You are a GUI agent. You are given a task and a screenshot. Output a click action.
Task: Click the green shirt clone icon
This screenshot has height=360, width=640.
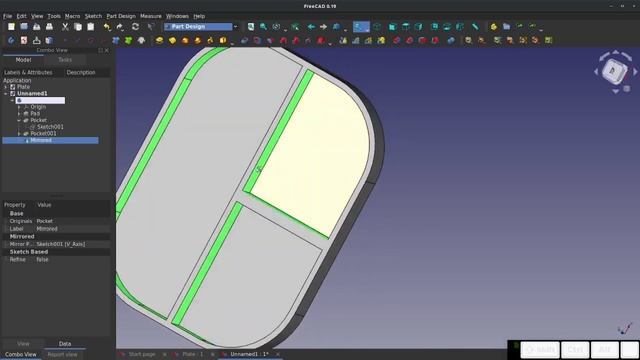129,40
